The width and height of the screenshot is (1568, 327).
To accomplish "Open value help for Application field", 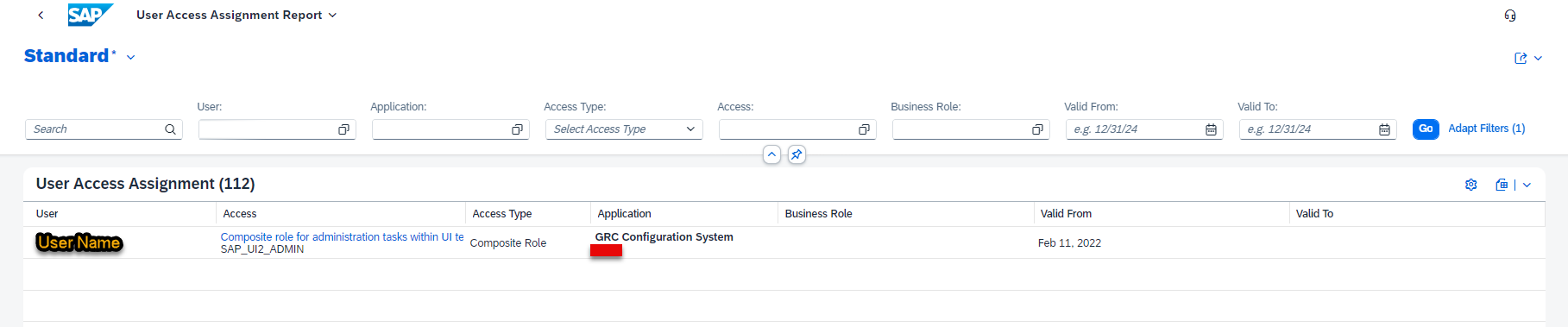I will [x=517, y=129].
